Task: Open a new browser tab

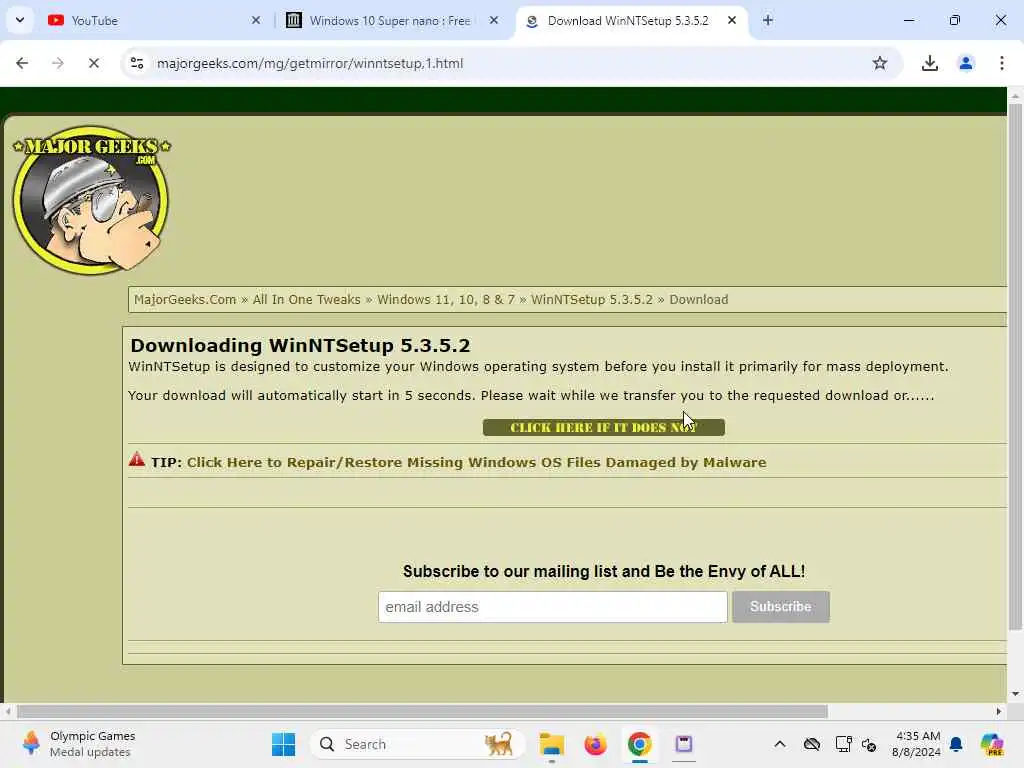Action: click(768, 21)
